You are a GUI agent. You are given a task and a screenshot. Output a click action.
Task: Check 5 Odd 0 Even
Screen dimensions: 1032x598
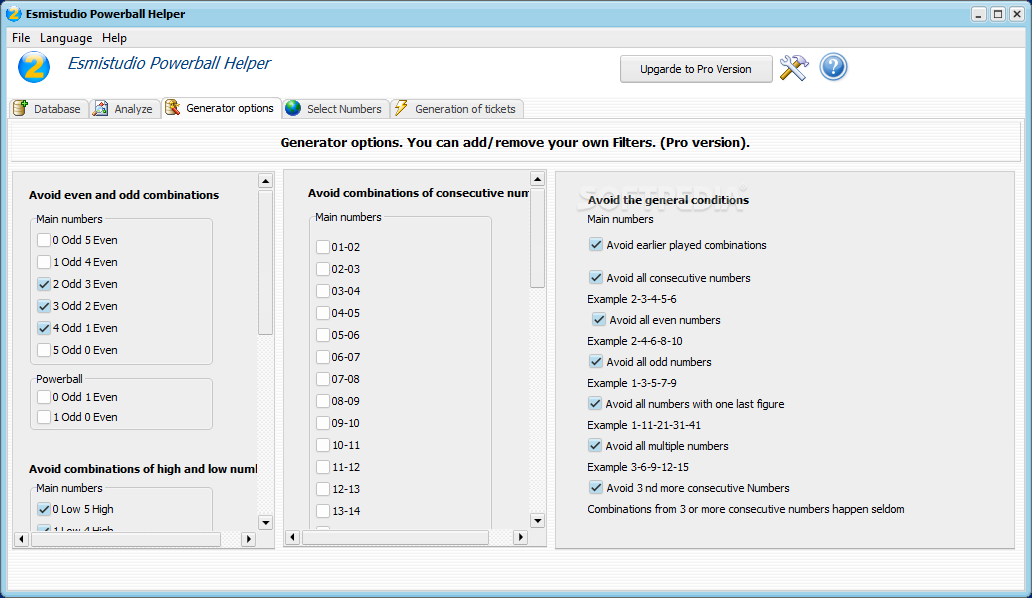point(44,350)
